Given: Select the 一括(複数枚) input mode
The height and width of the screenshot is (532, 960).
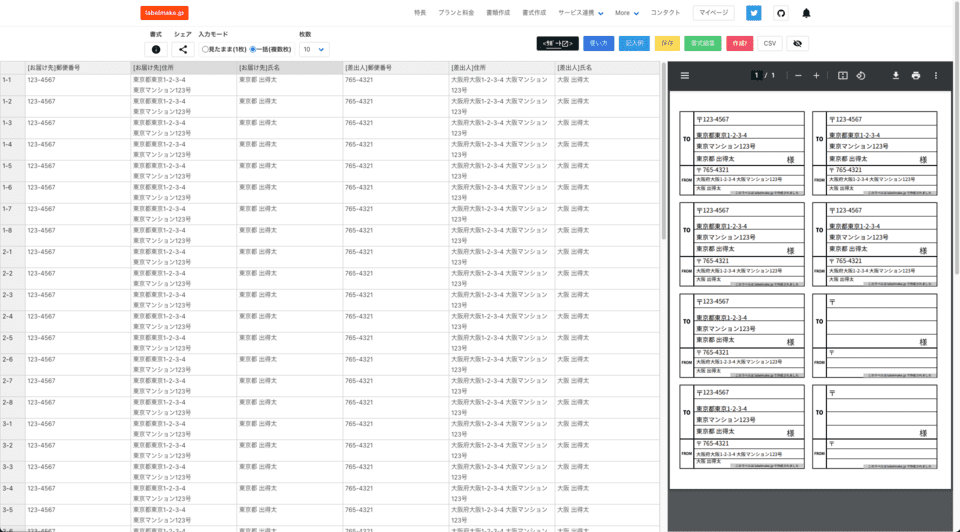Looking at the screenshot, I should click(x=253, y=50).
